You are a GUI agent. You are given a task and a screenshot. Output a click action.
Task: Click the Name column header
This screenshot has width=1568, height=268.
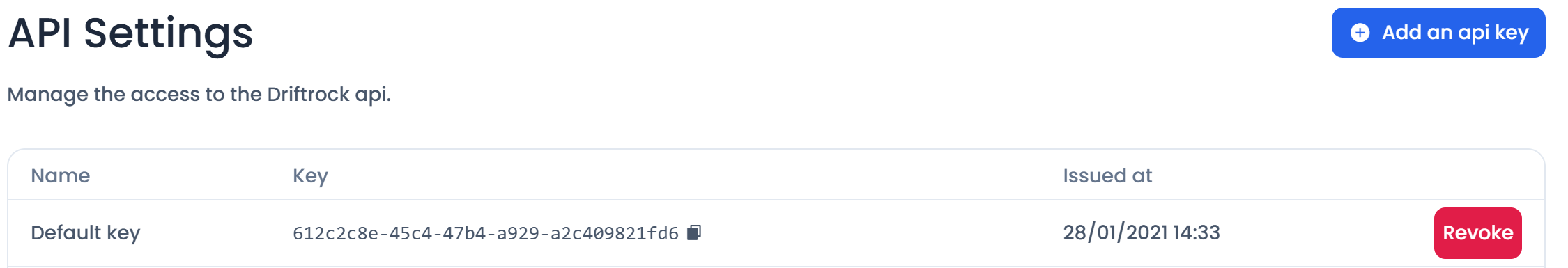[61, 175]
